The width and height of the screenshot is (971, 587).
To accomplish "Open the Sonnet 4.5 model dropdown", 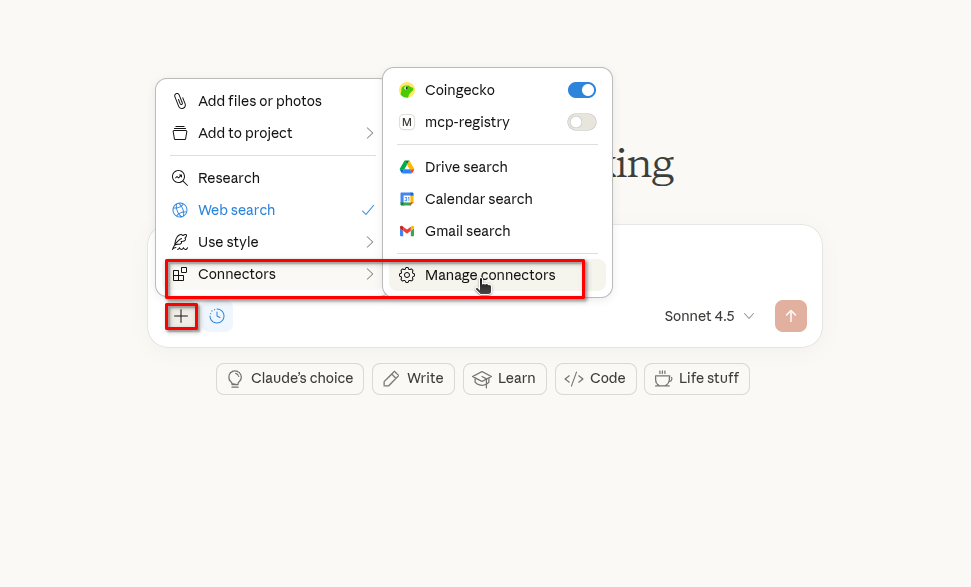I will tap(709, 316).
